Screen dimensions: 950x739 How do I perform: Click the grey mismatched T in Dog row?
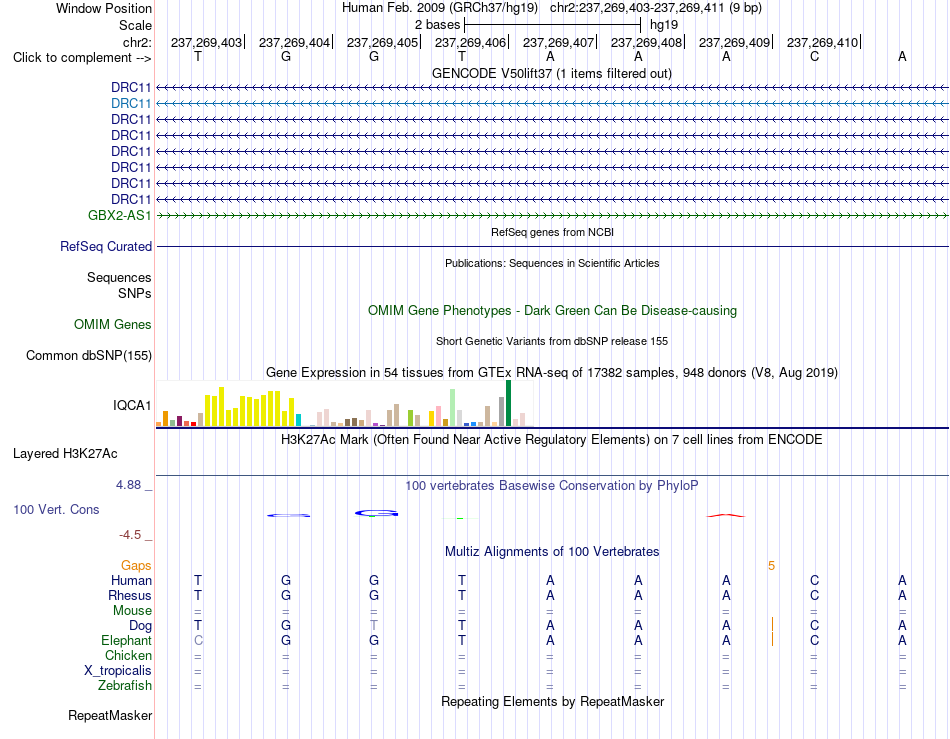pos(374,625)
